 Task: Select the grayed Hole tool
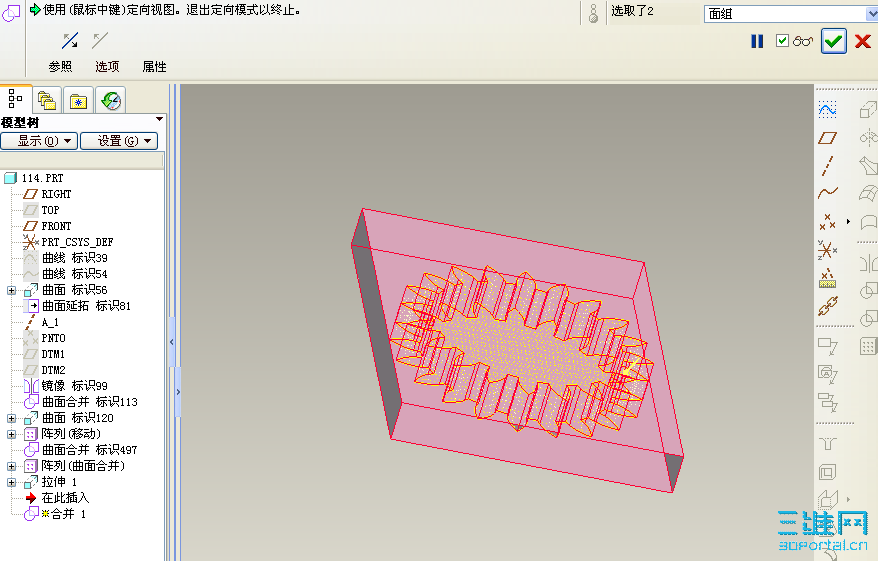coord(828,443)
